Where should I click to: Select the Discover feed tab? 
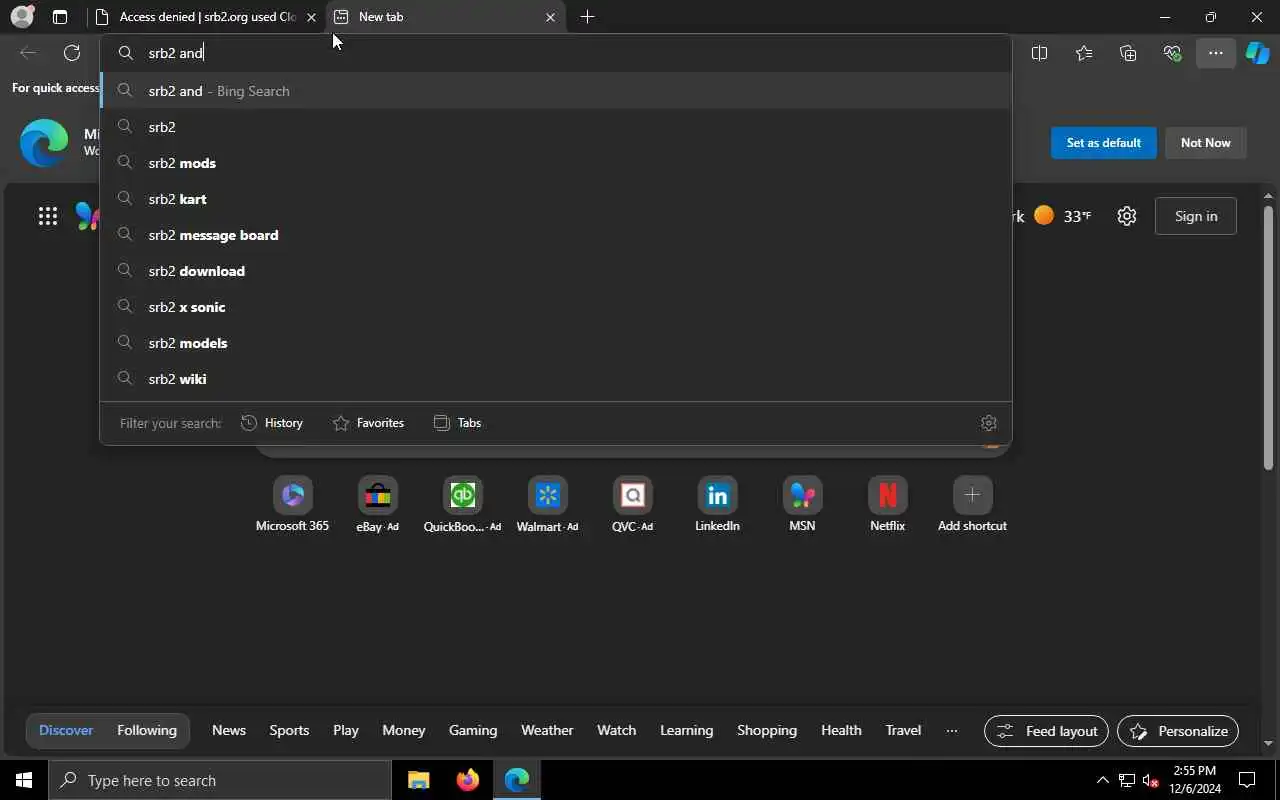pos(66,731)
